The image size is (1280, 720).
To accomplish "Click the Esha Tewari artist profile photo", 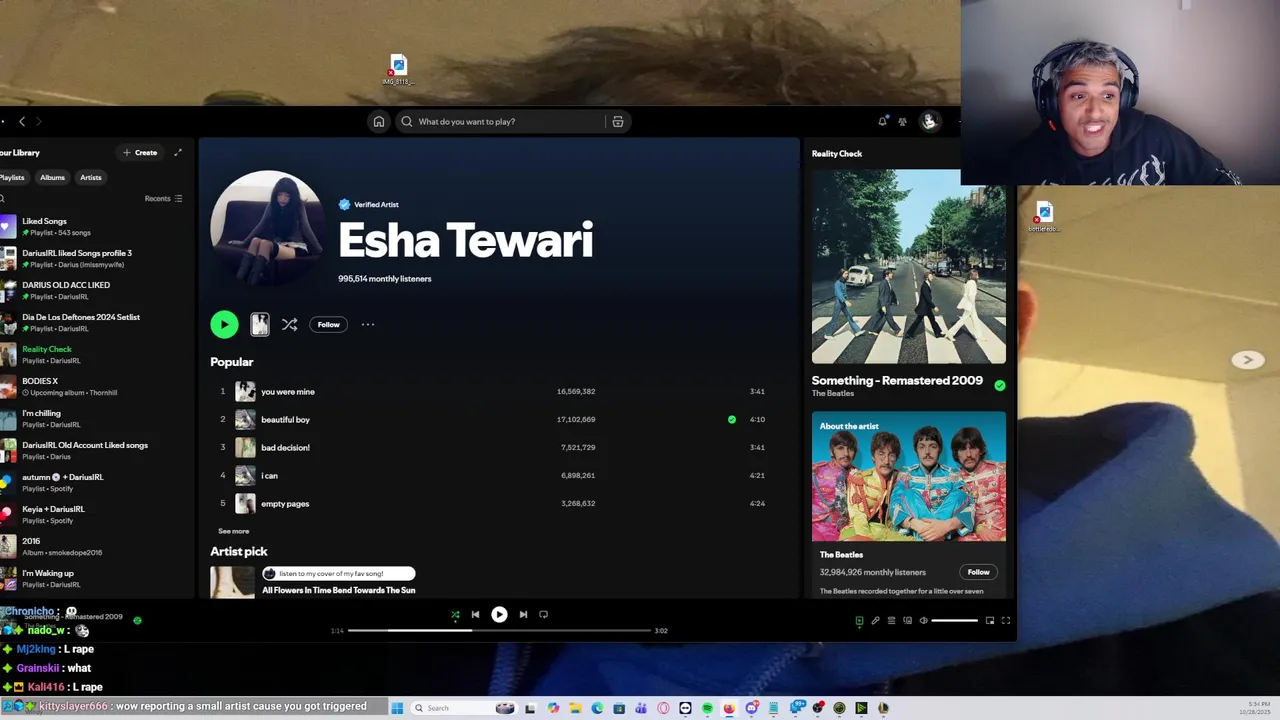I will [x=266, y=229].
